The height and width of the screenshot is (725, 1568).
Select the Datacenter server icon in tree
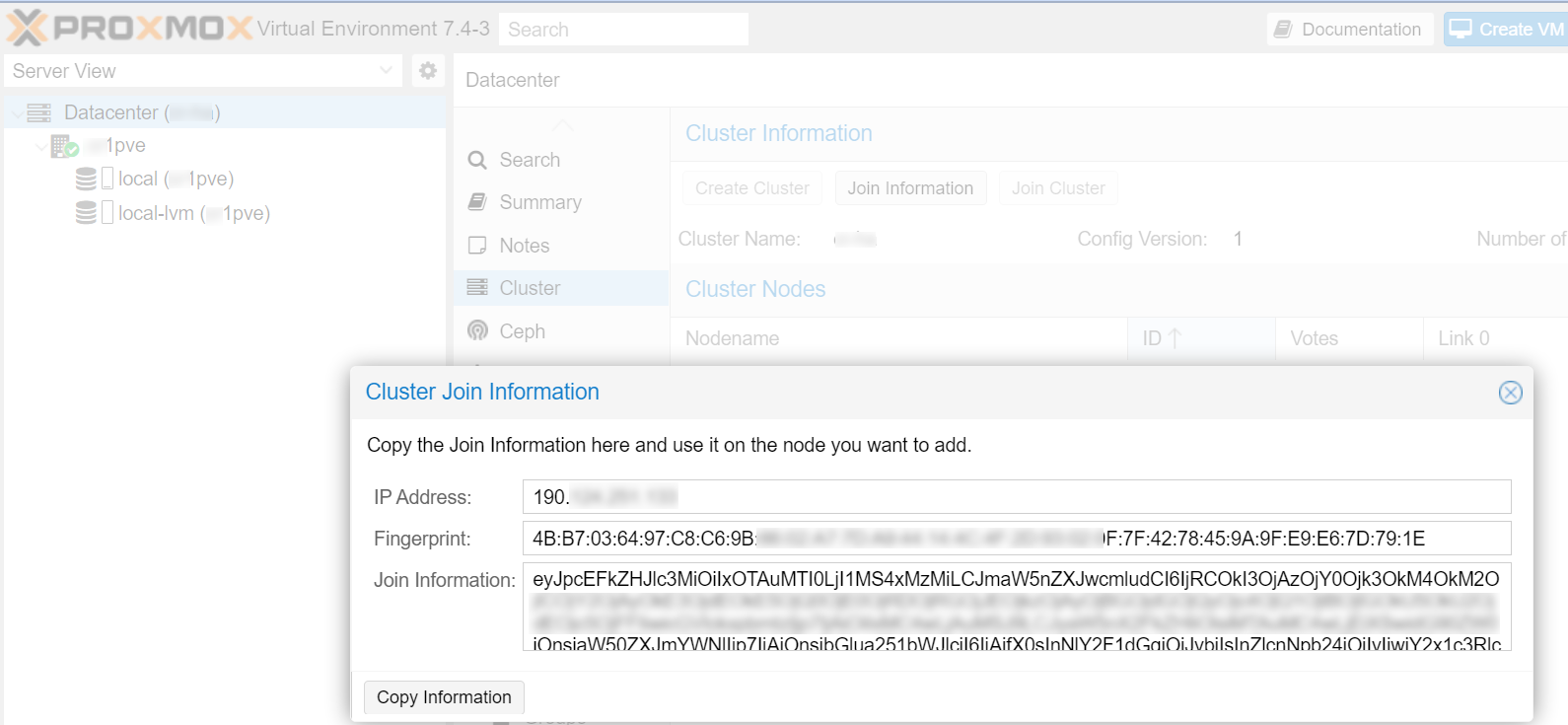tap(39, 113)
